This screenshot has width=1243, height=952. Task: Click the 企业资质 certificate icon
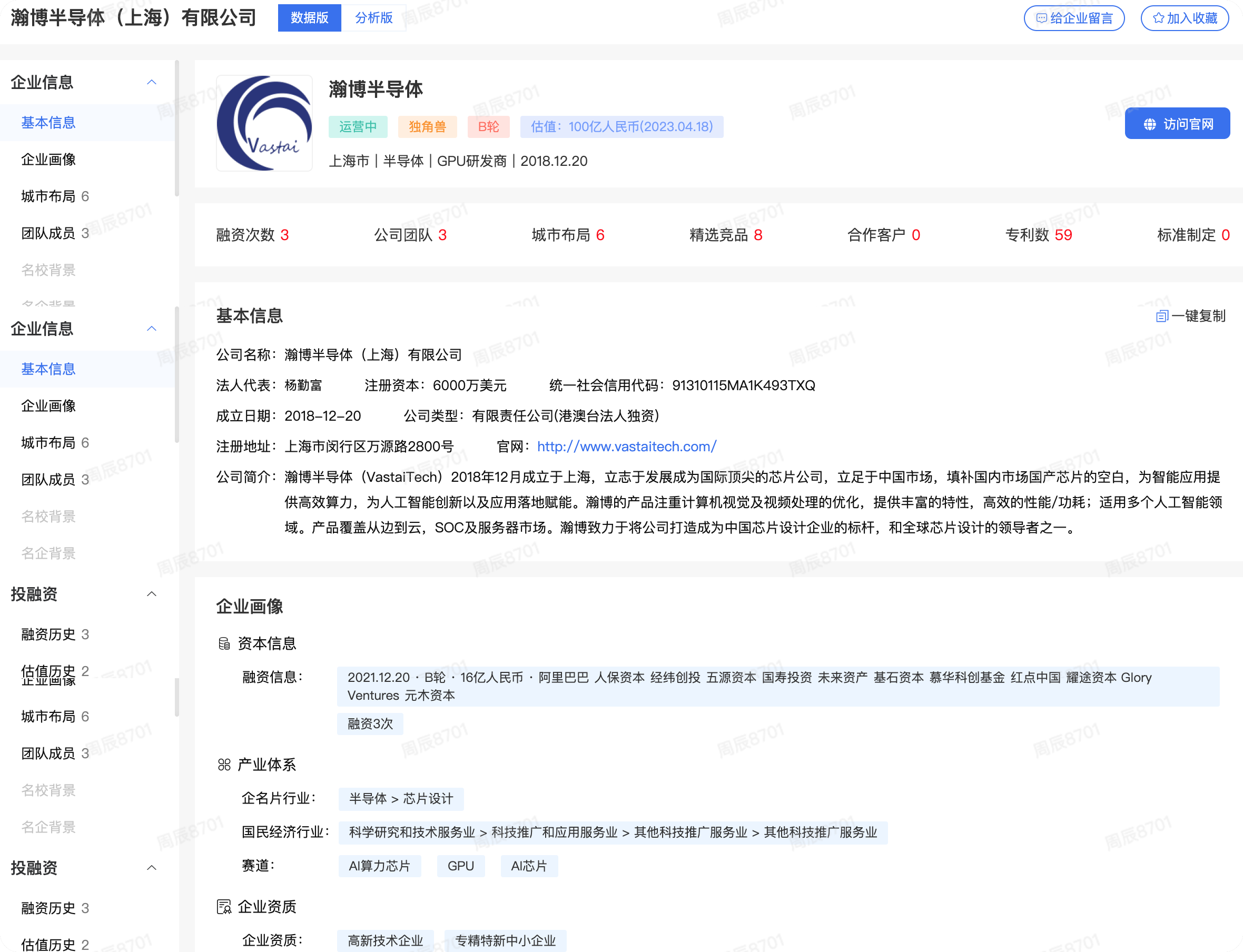point(224,907)
